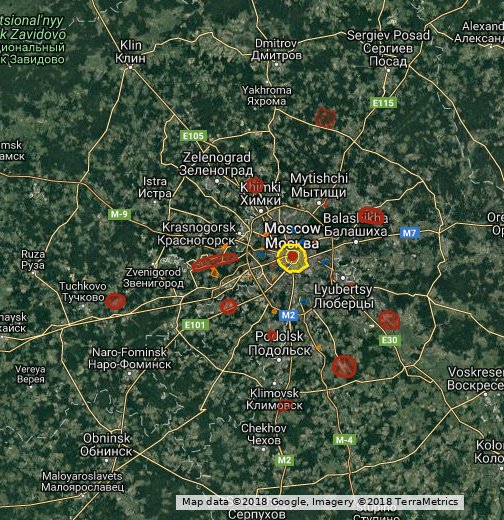This screenshot has height=520, width=504.
Task: Click the E105 highway shield
Action: point(193,136)
